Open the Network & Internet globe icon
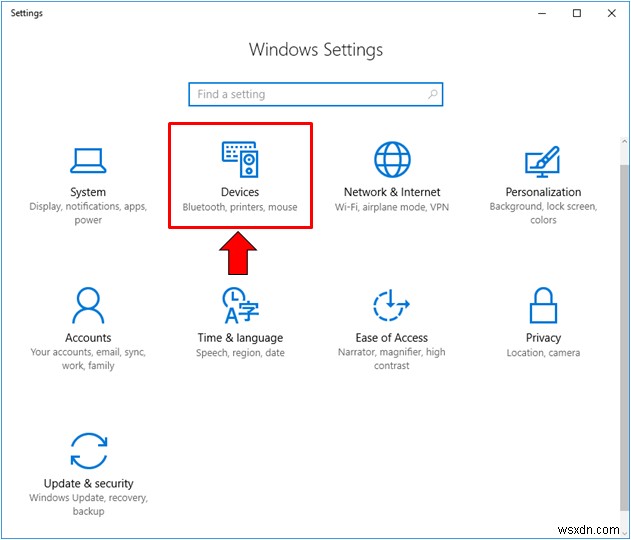Screen dimensions: 631x540 pos(392,159)
